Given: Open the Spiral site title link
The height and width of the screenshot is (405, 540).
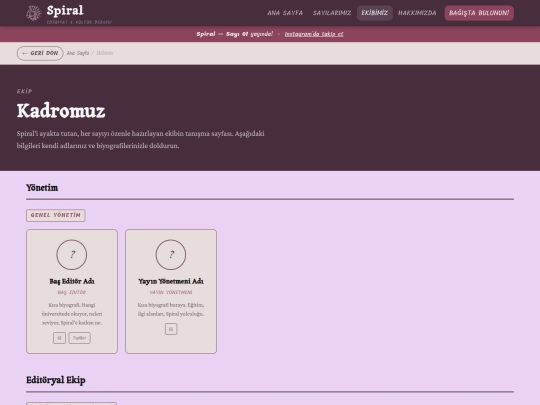Looking at the screenshot, I should point(65,10).
